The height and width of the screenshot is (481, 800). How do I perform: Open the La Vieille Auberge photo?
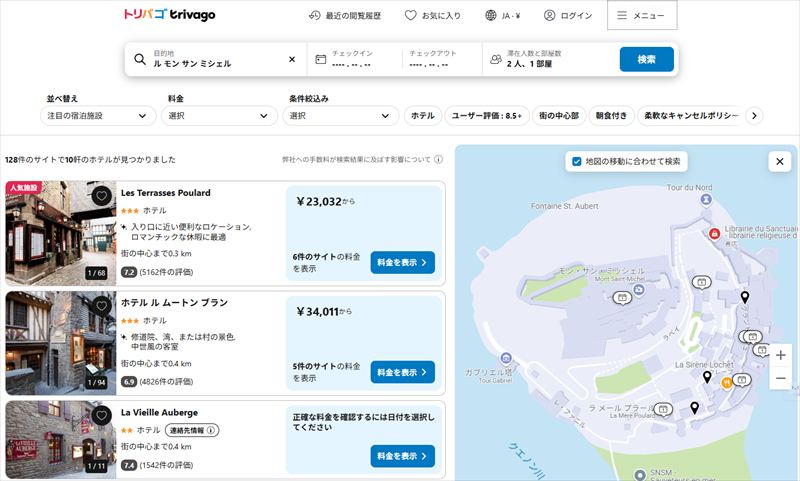click(x=61, y=440)
